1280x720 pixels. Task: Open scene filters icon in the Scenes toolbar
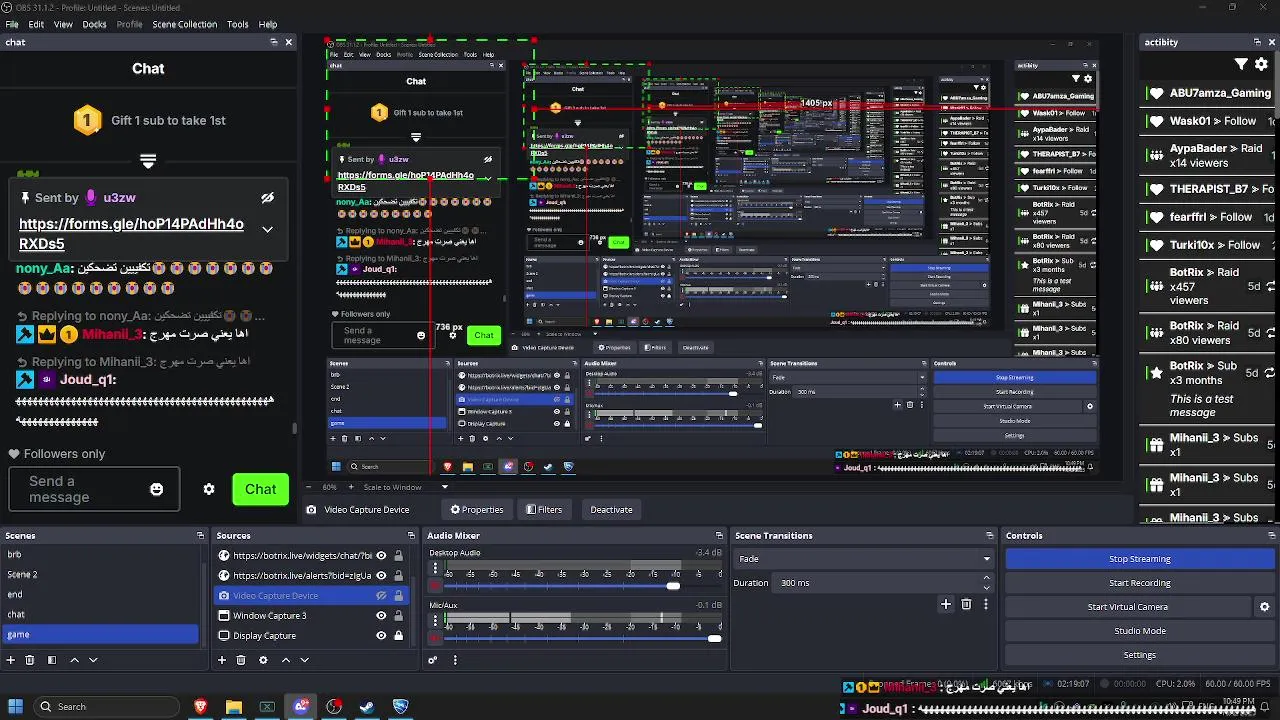click(51, 660)
